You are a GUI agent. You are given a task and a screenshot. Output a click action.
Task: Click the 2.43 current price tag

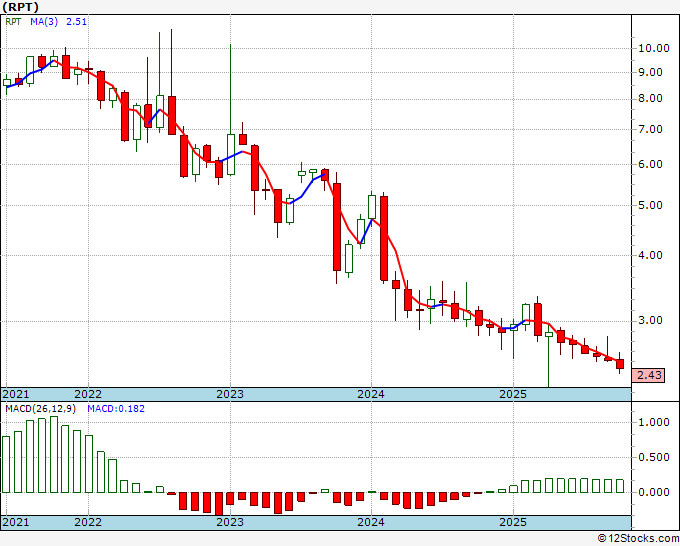tap(649, 375)
